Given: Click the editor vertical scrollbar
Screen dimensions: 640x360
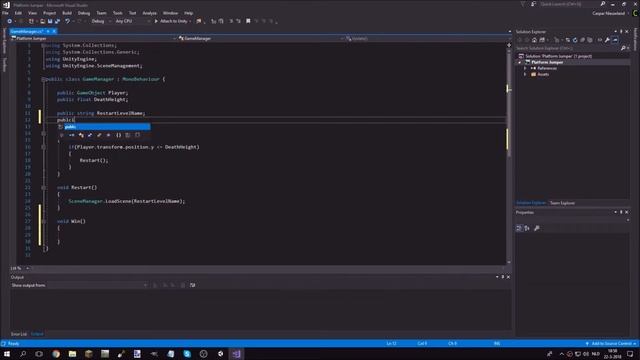Looking at the screenshot, I should pyautogui.click(x=509, y=153).
